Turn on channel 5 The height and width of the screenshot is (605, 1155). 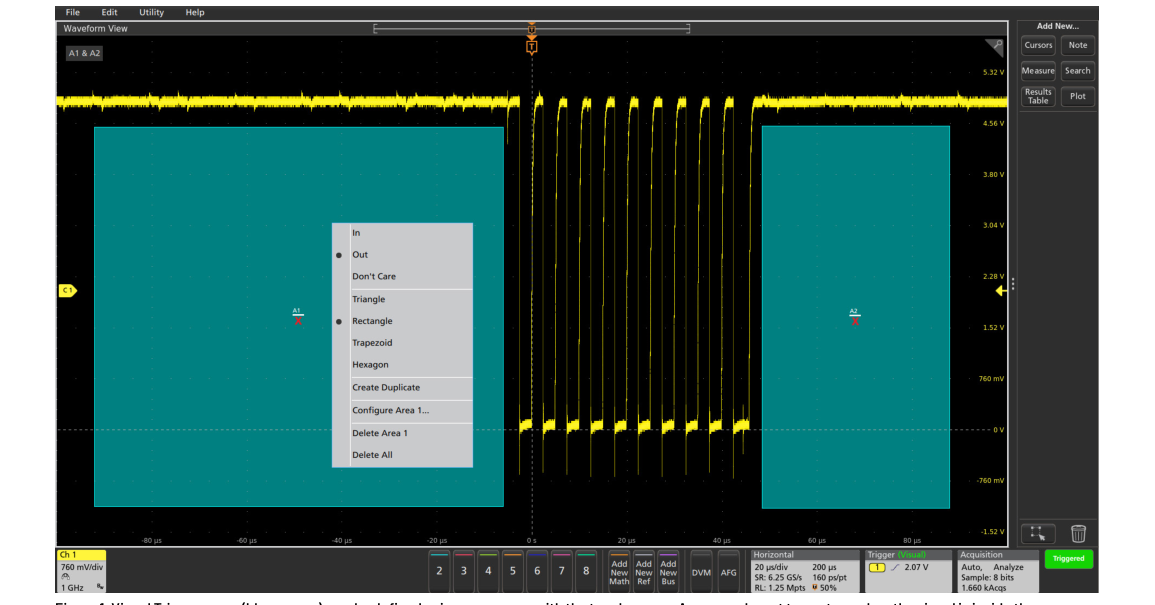[x=513, y=570]
